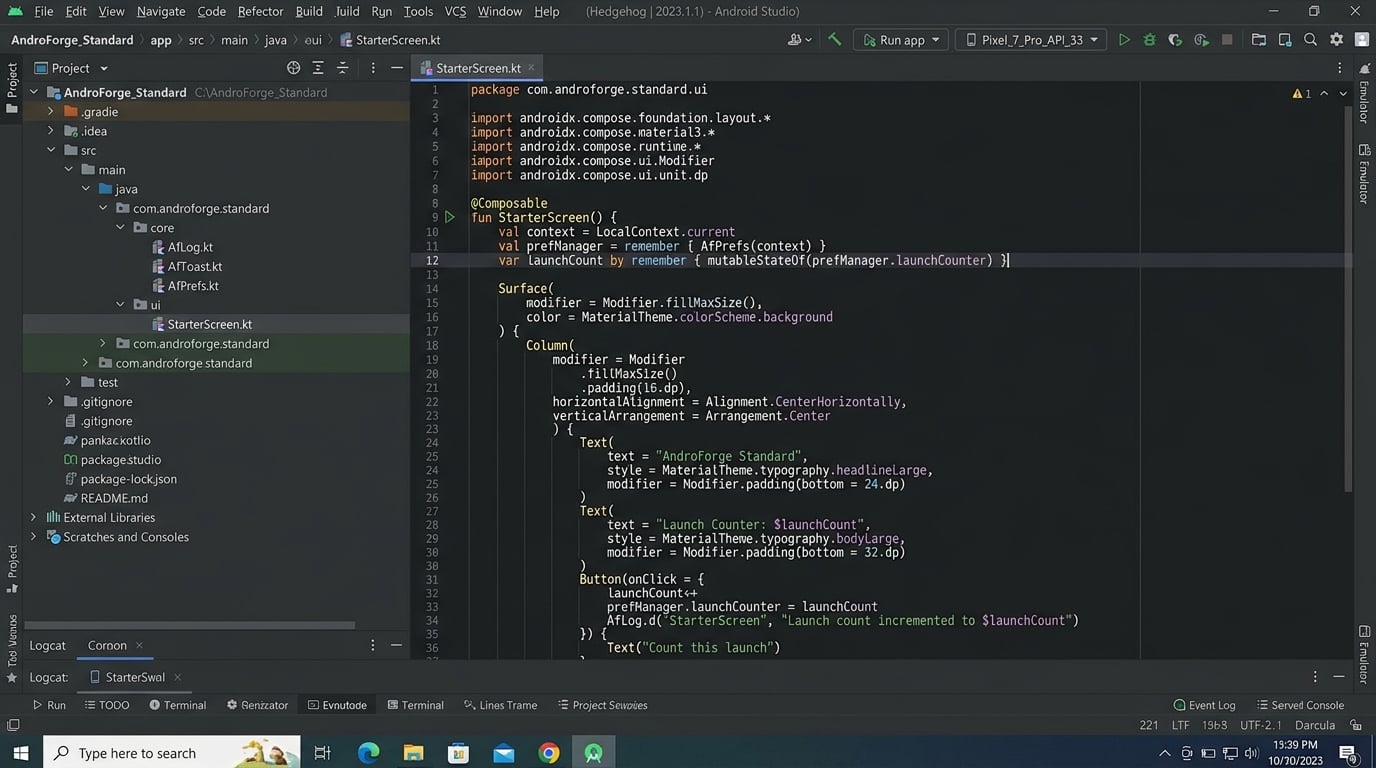Open the Navigate menu
This screenshot has width=1376, height=768.
pyautogui.click(x=161, y=11)
